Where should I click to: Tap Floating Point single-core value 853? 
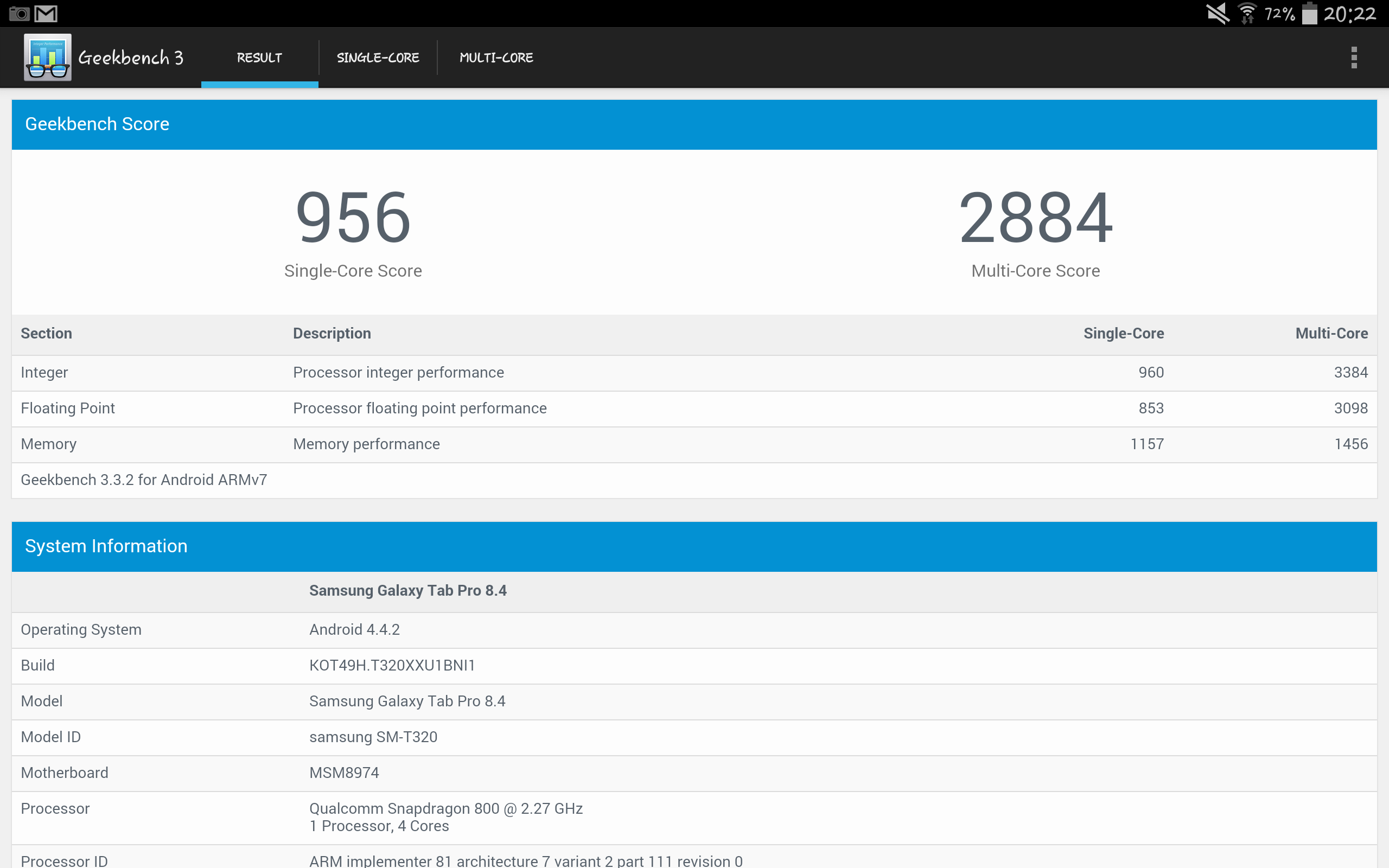(x=1151, y=408)
